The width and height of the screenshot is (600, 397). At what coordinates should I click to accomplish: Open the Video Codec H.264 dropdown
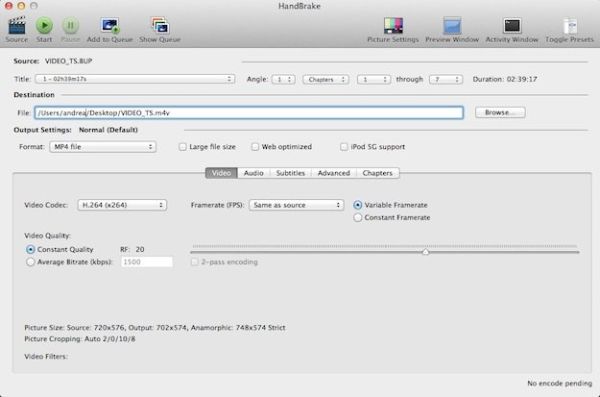(x=122, y=205)
